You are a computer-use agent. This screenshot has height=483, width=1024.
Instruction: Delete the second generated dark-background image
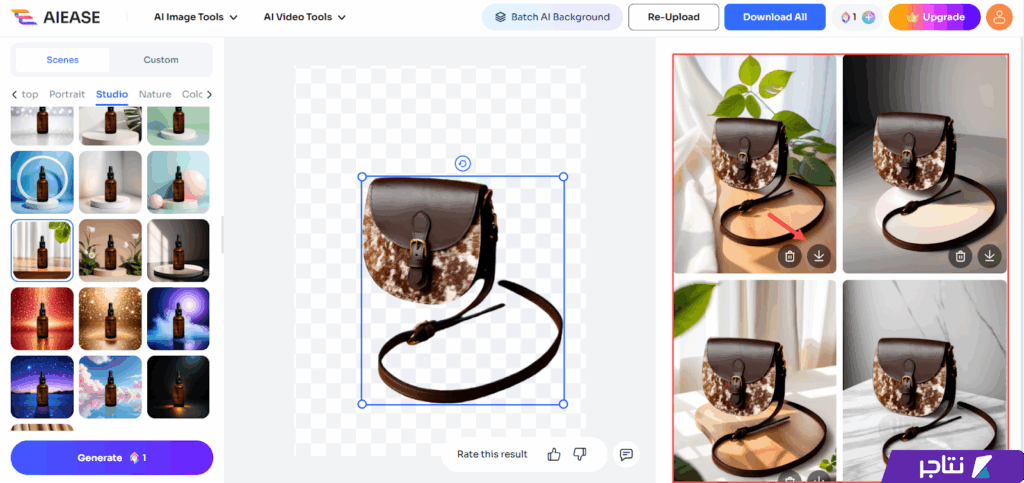(961, 256)
